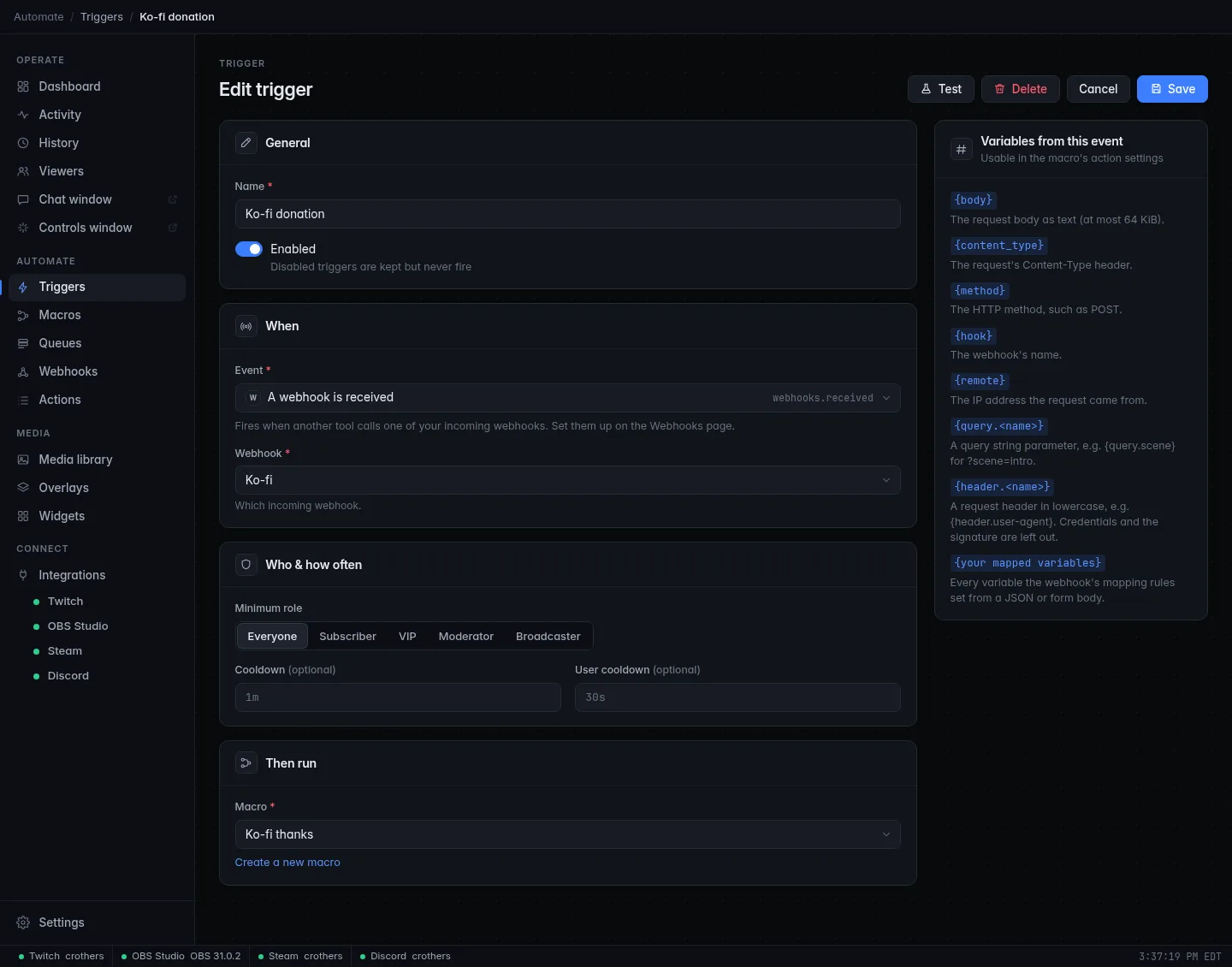The width and height of the screenshot is (1232, 967).
Task: Click Triggers in the breadcrumb
Action: tap(102, 17)
